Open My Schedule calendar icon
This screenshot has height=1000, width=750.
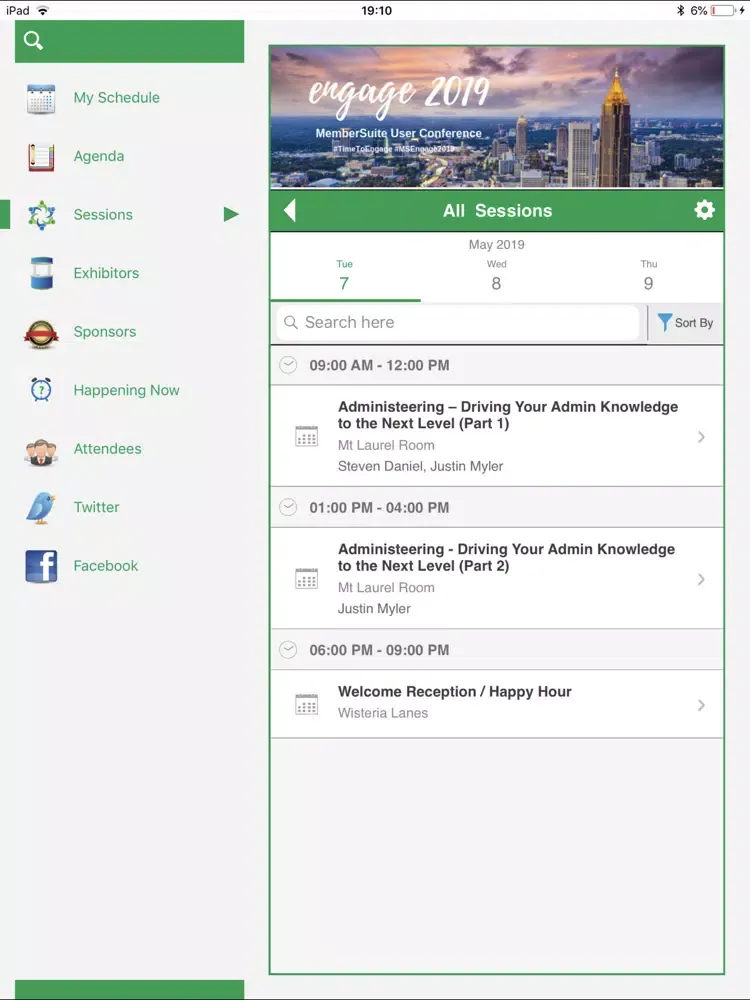coord(41,98)
